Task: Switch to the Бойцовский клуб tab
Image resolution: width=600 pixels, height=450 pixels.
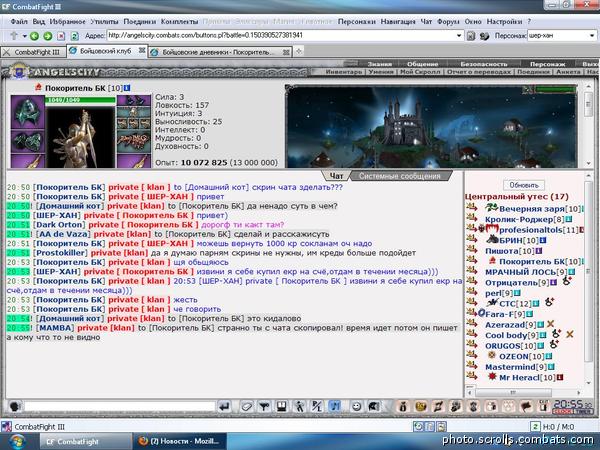Action: 106,51
